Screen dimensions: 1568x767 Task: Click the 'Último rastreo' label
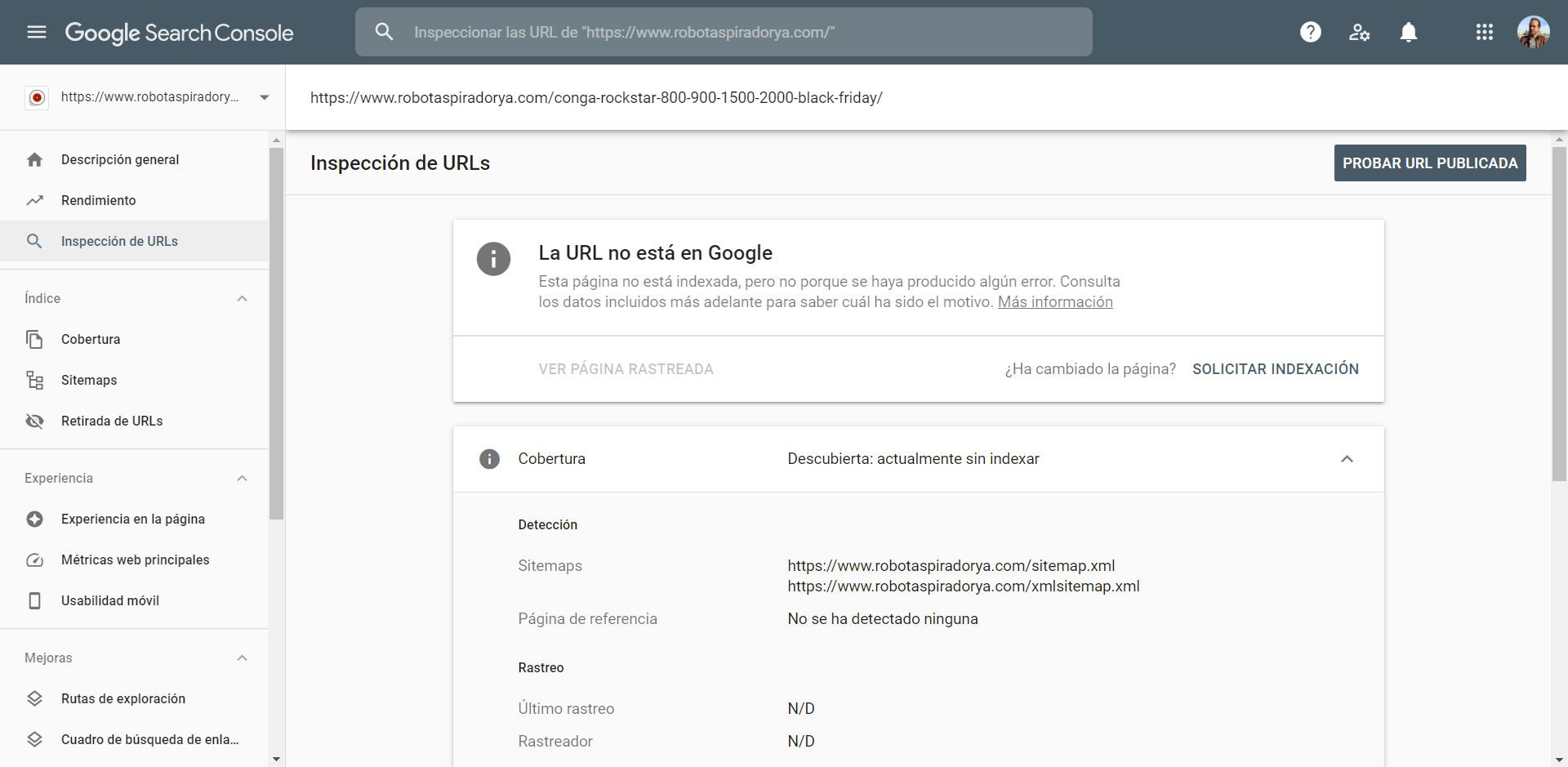click(566, 708)
